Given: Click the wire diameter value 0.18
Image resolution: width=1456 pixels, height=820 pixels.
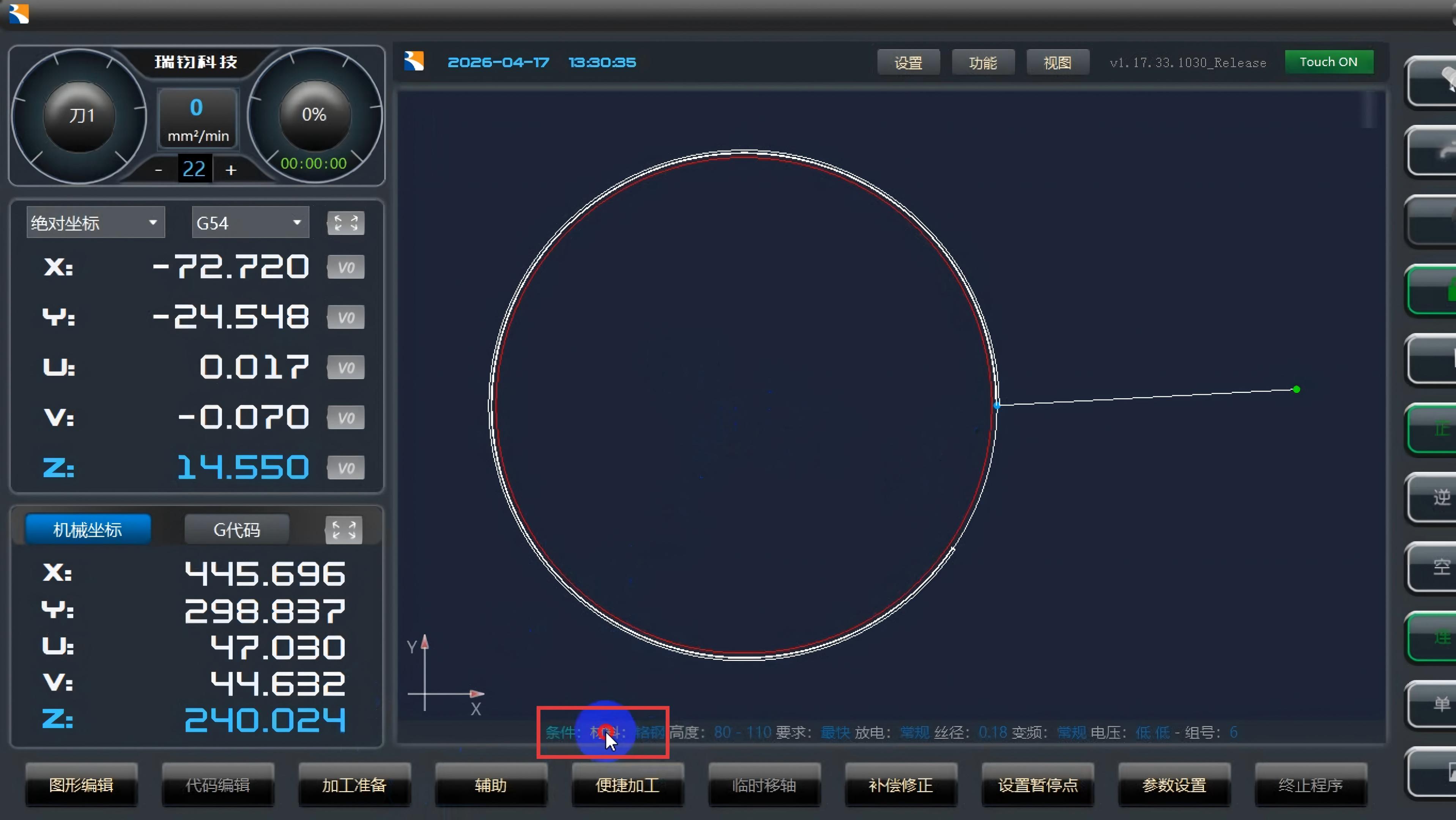Looking at the screenshot, I should click(993, 732).
